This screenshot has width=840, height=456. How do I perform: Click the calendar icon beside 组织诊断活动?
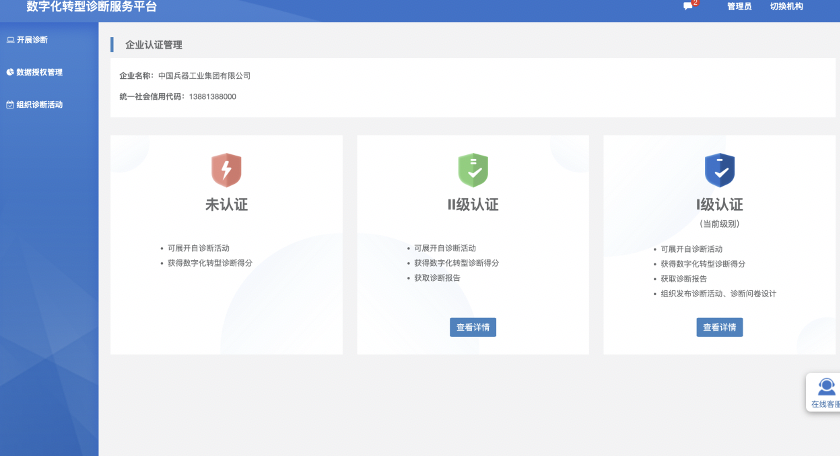pos(10,104)
